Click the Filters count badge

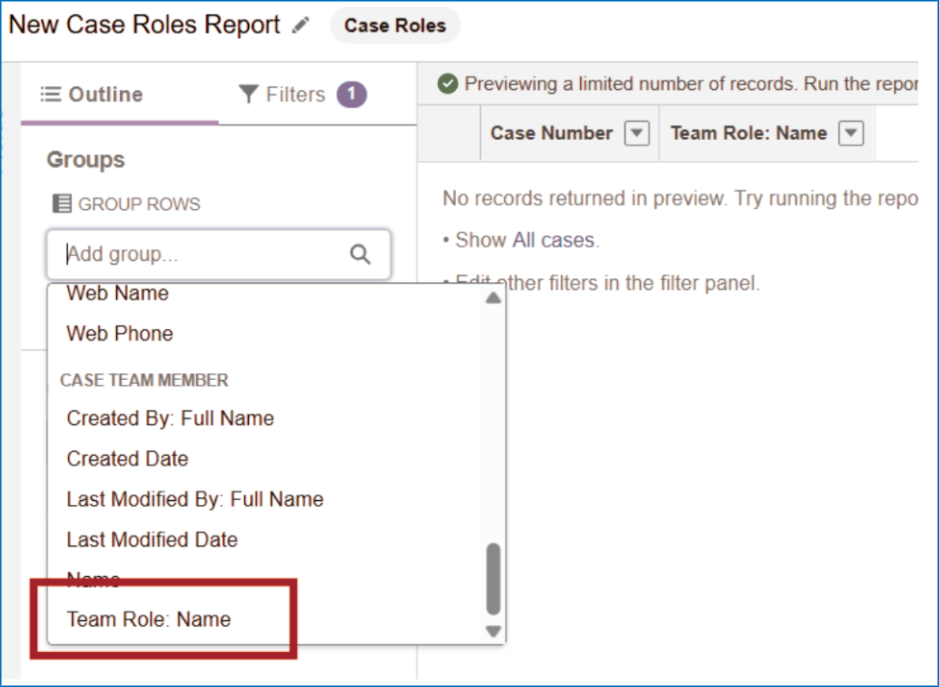point(351,95)
